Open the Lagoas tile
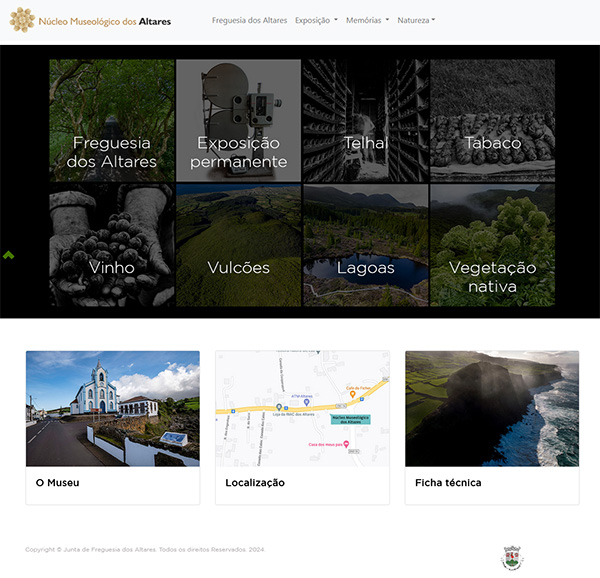 366,245
